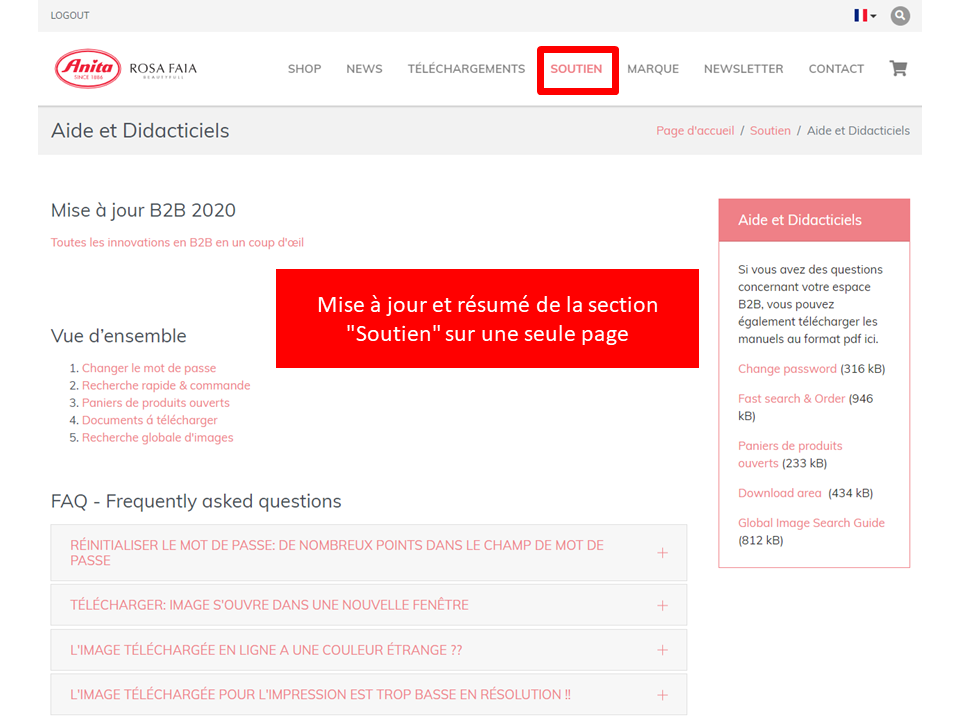The height and width of the screenshot is (720, 960).
Task: Open the SOUTIEN menu item
Action: coord(576,69)
